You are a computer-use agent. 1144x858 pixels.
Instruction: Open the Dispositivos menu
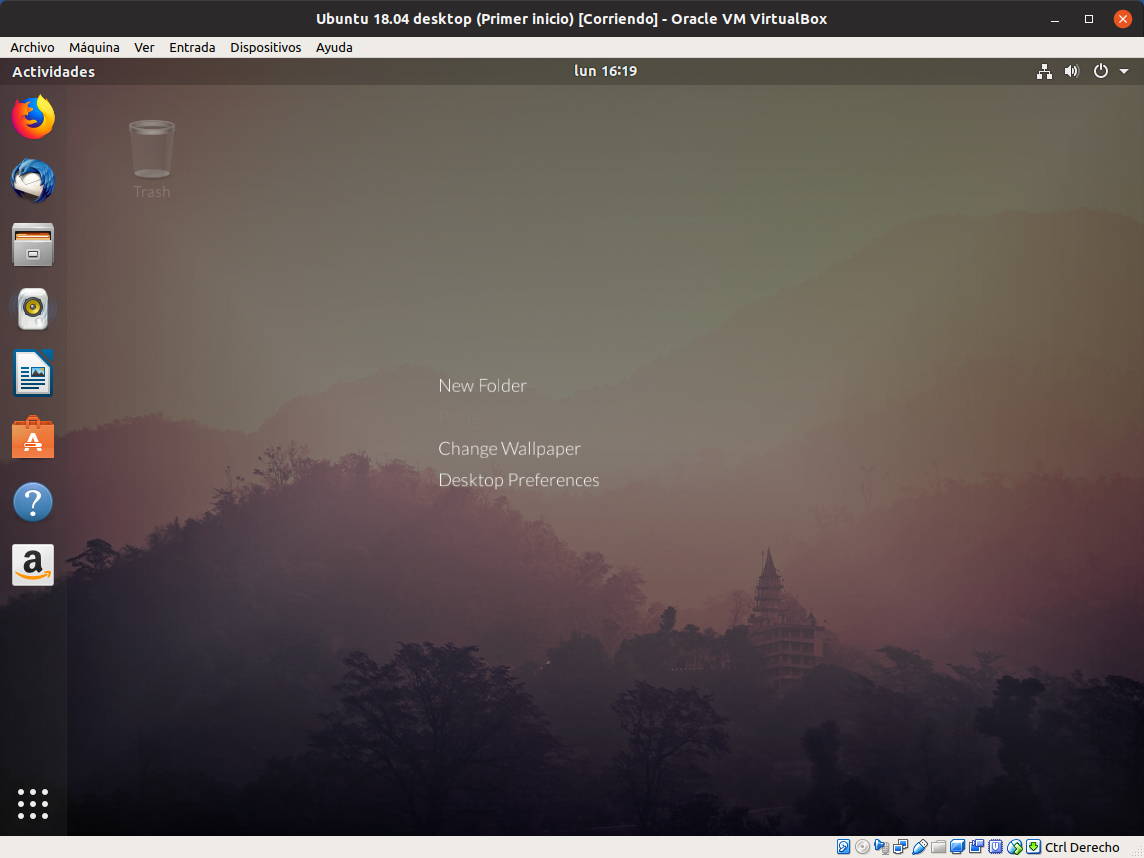(265, 47)
